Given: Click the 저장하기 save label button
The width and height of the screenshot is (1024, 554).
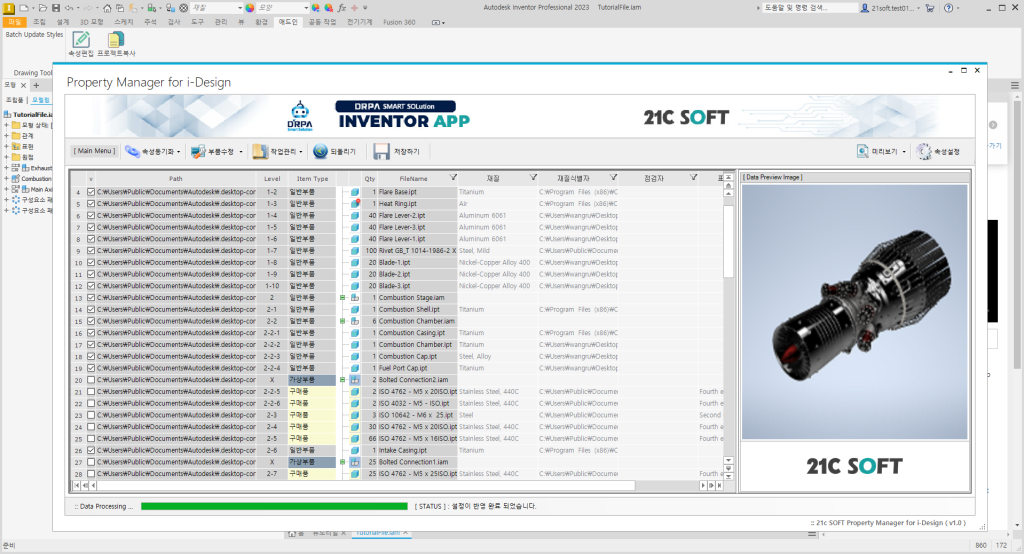Looking at the screenshot, I should (x=406, y=152).
